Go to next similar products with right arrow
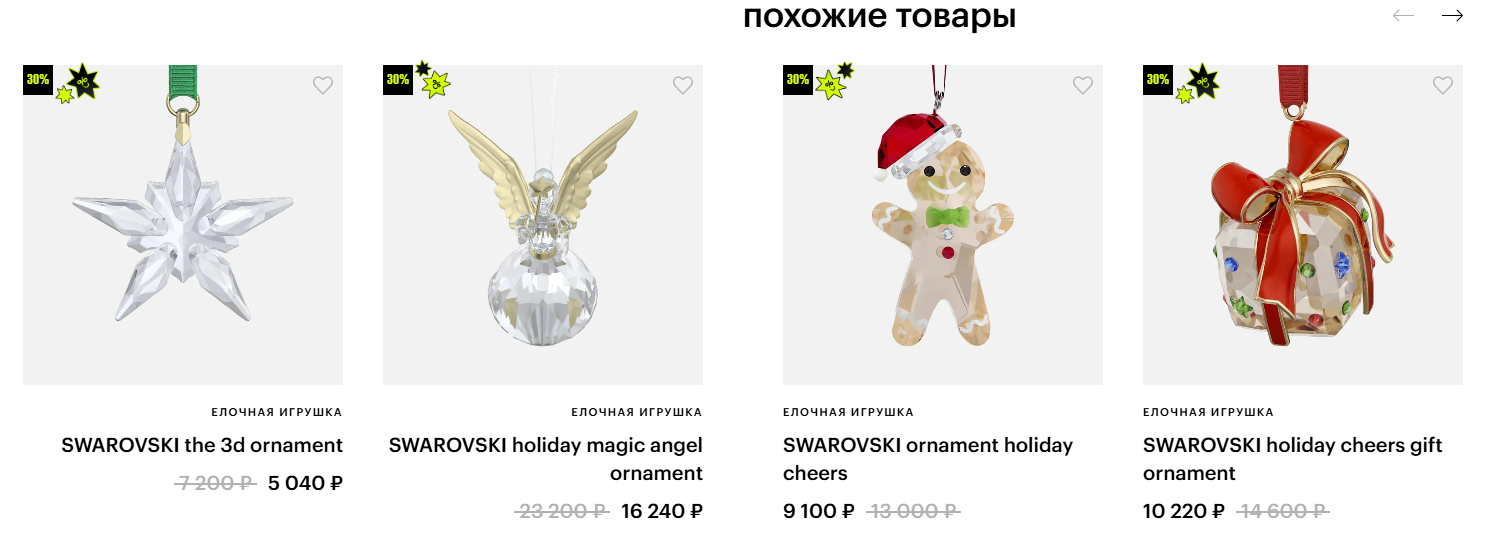 [x=1452, y=16]
